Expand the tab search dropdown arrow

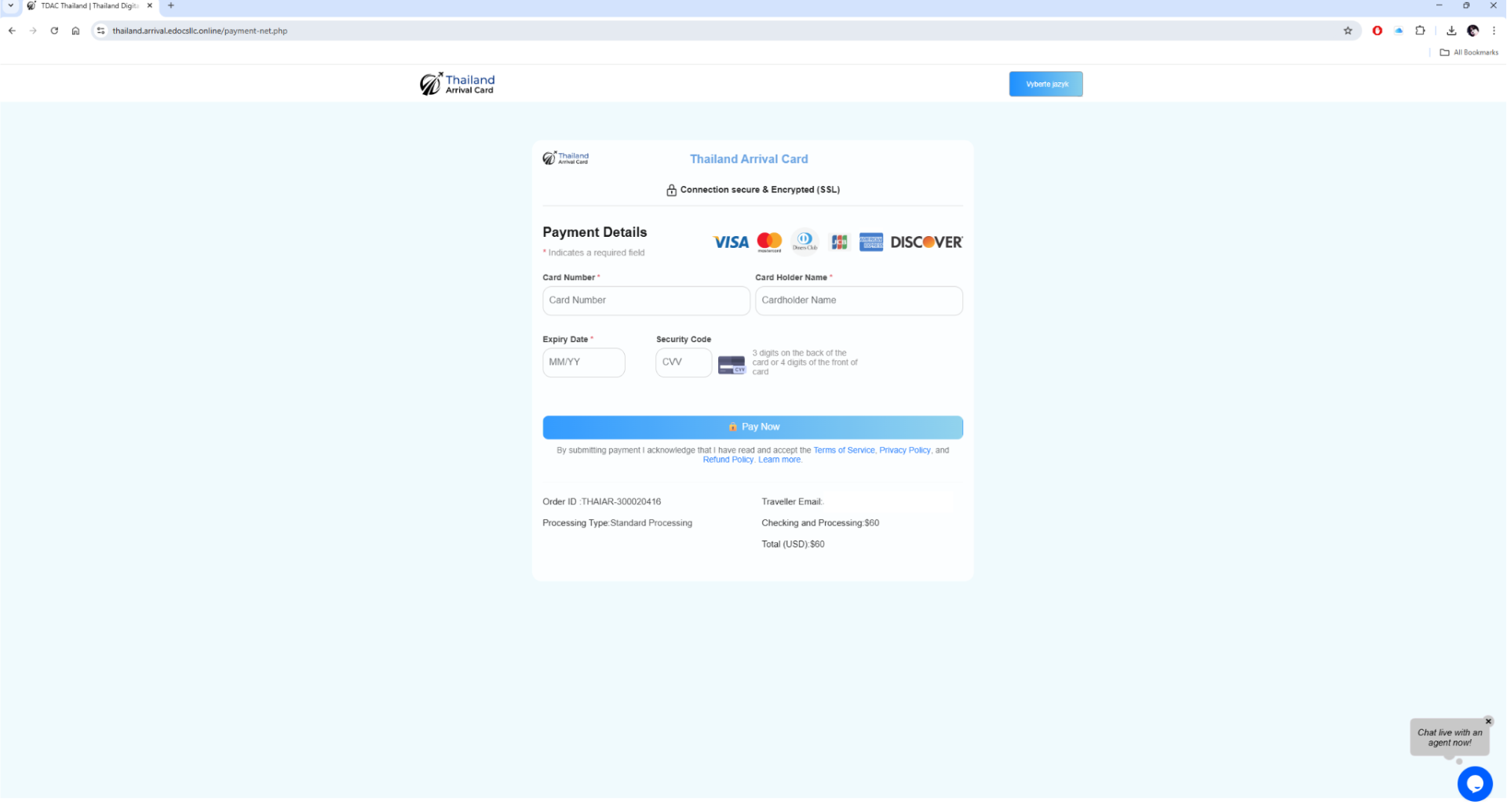pos(11,5)
